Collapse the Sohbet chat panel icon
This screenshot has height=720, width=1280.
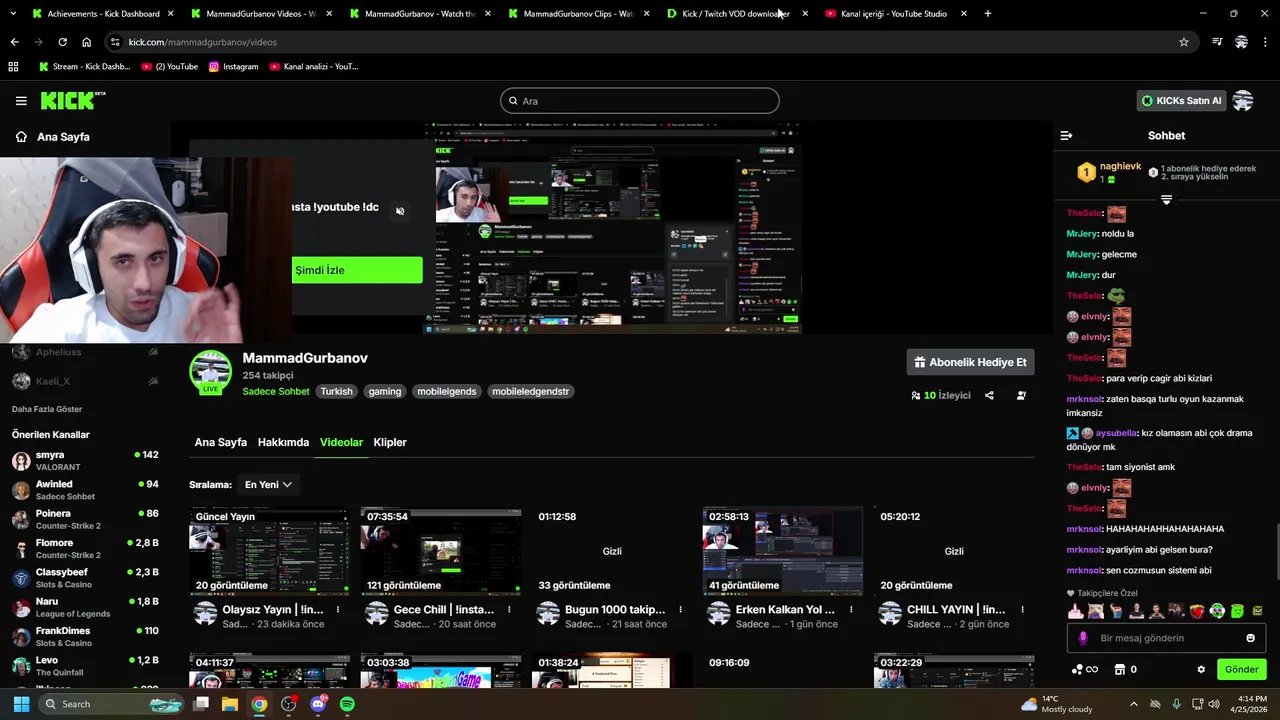[1066, 135]
